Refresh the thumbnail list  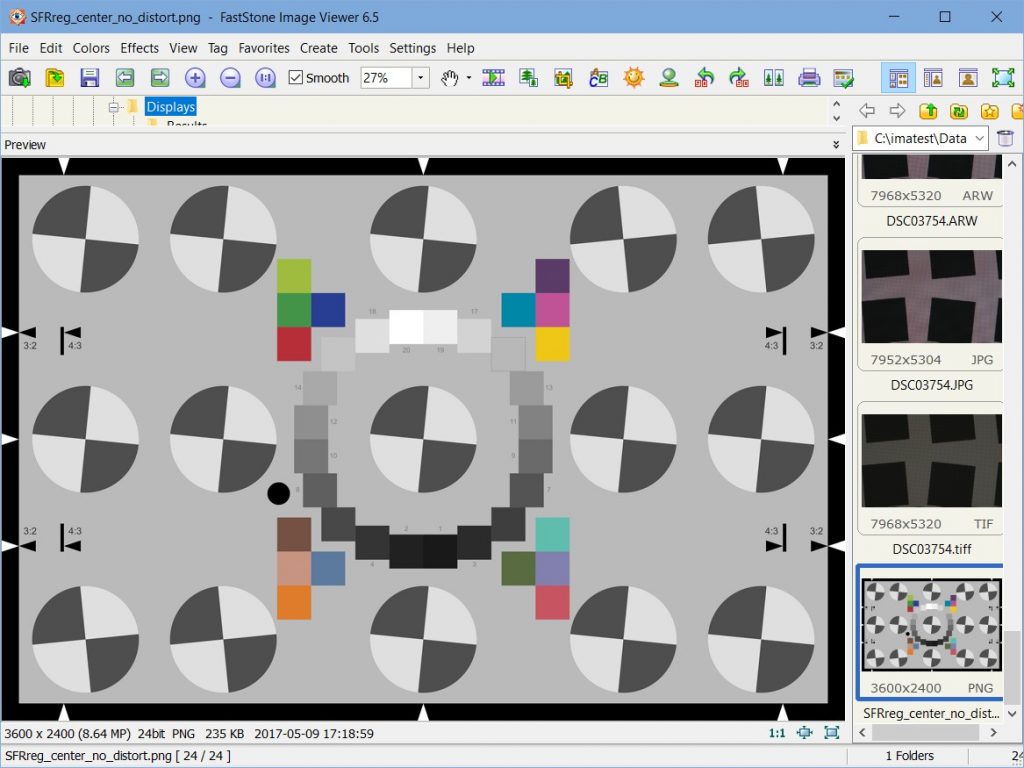[x=959, y=110]
